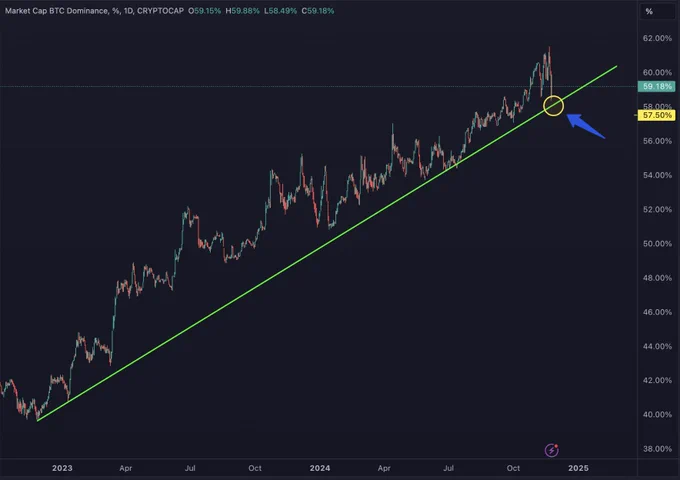Click the 50.00% price axis label
The image size is (680, 480).
coord(657,244)
